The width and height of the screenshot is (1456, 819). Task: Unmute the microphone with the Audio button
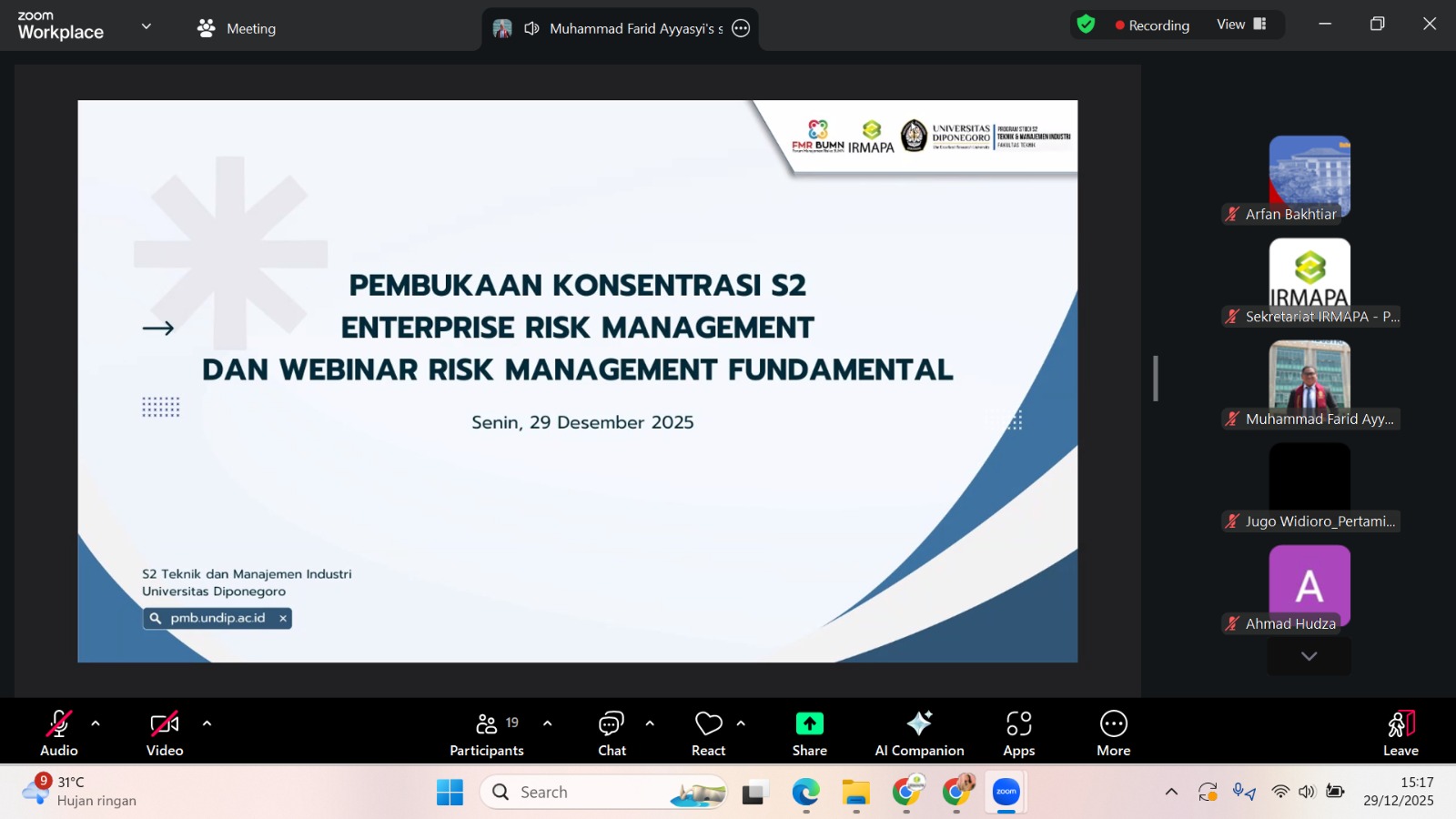click(59, 733)
